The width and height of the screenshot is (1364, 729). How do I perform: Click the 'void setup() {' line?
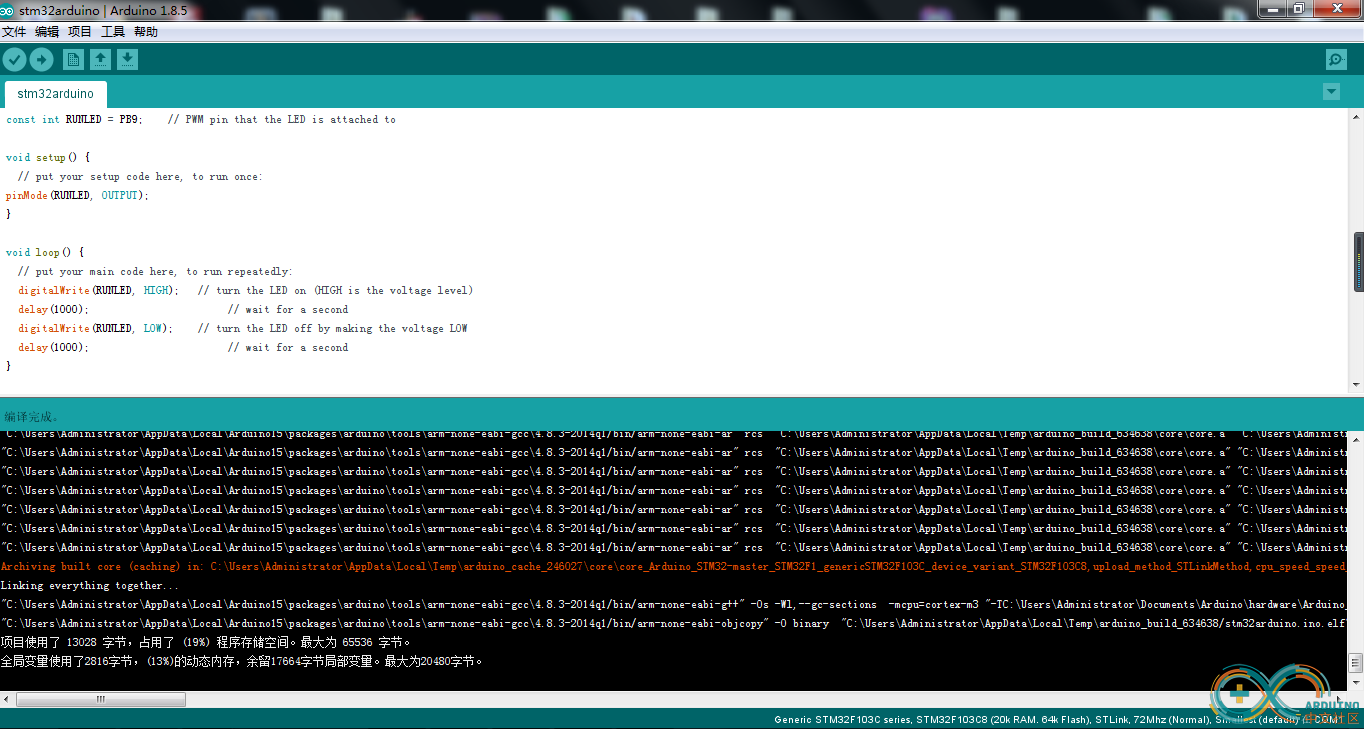click(x=48, y=157)
